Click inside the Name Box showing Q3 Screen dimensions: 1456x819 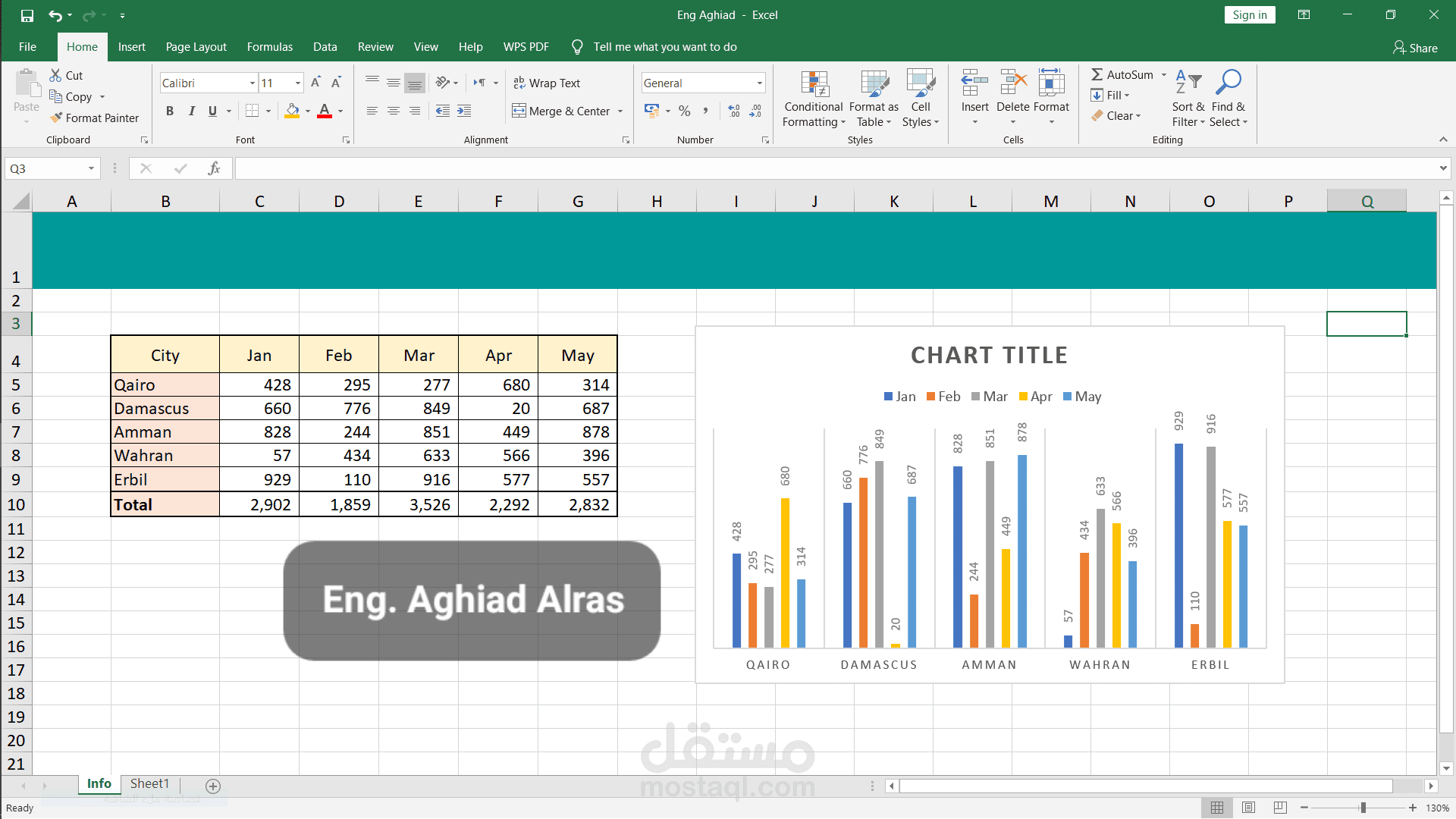tap(45, 168)
